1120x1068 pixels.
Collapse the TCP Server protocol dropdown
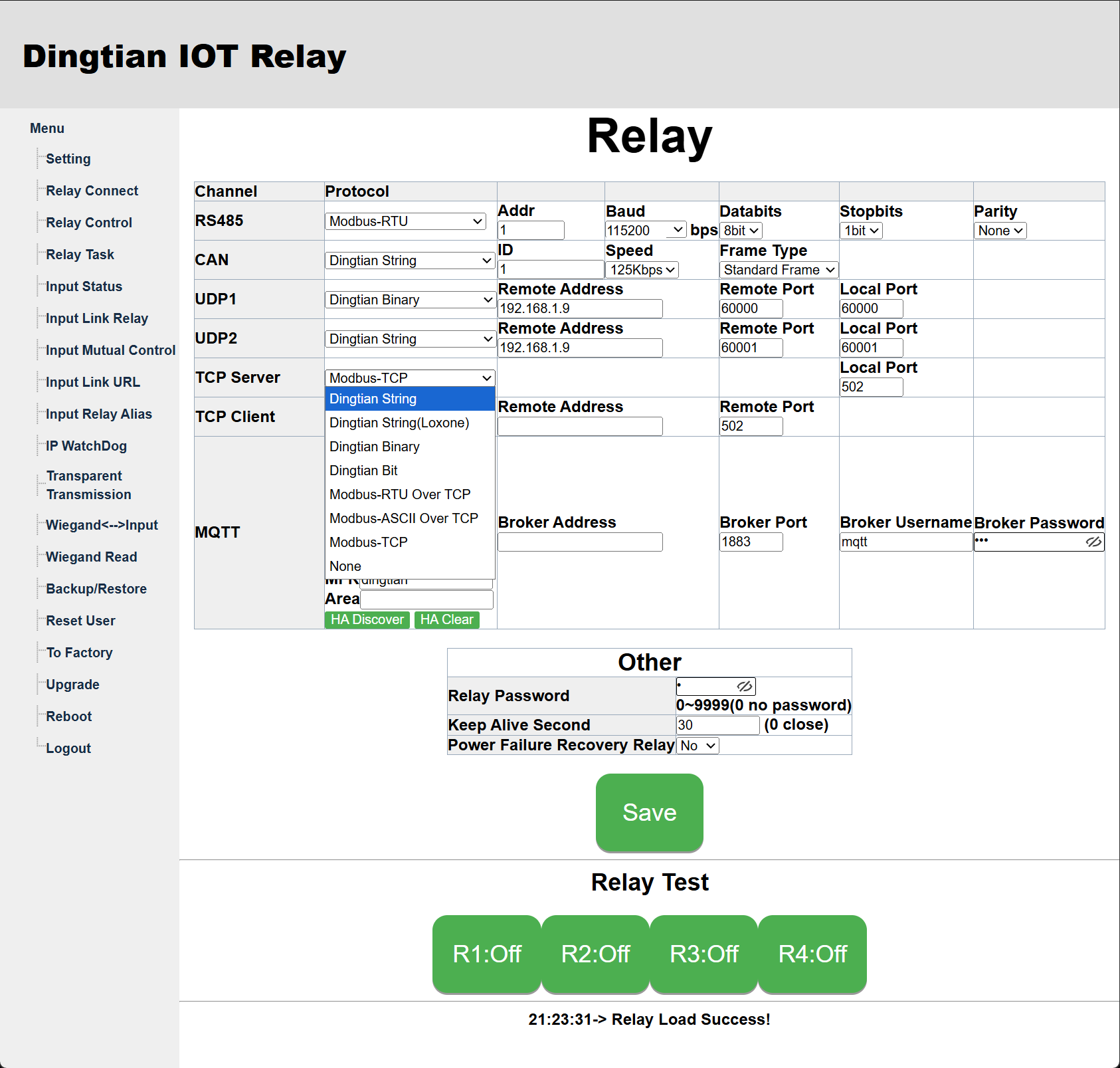[x=410, y=378]
